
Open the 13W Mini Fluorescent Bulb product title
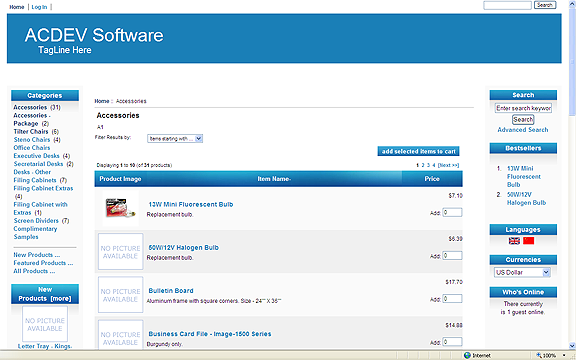coord(191,204)
